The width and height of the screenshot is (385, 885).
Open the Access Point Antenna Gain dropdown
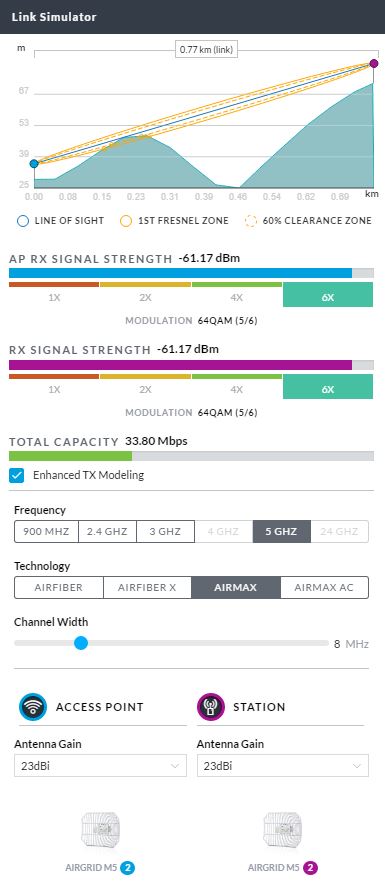(100, 765)
